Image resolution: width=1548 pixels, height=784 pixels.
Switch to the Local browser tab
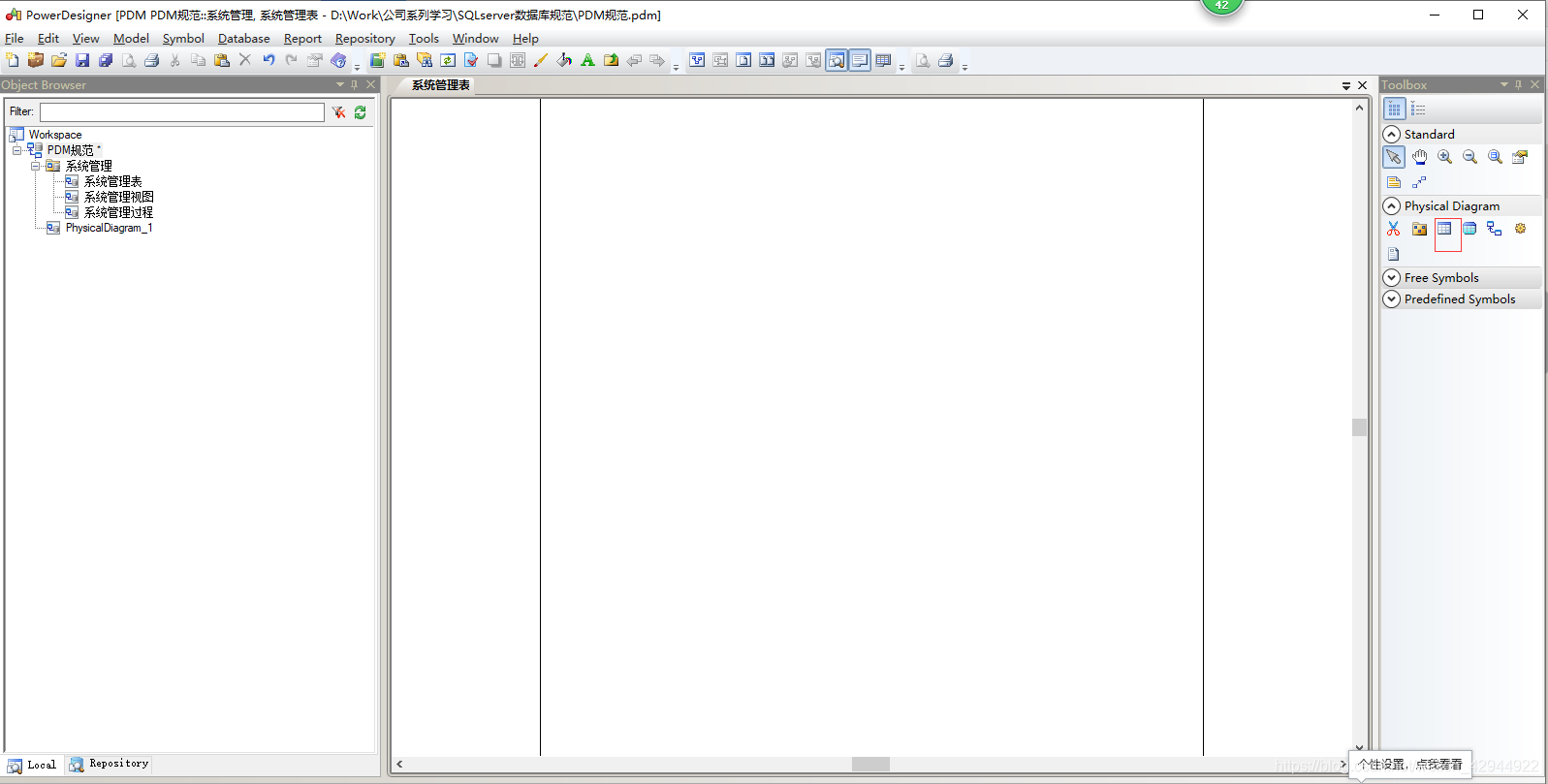pyautogui.click(x=32, y=765)
